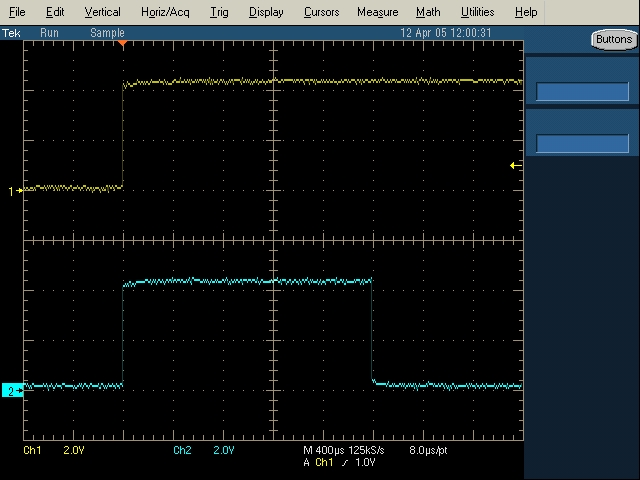Image resolution: width=640 pixels, height=480 pixels.
Task: Open the Trig menu
Action: tap(219, 12)
